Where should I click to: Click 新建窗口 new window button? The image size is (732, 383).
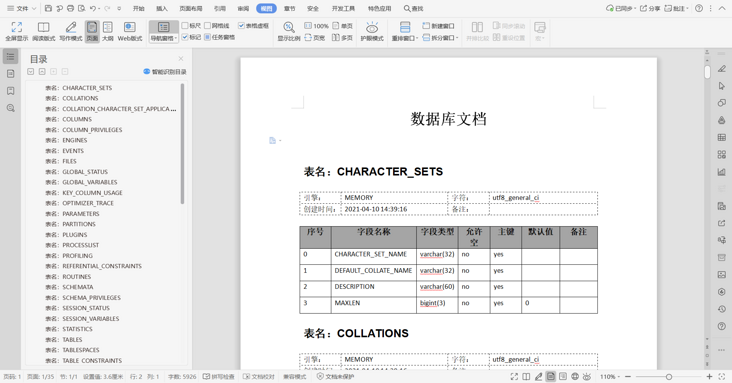pos(438,26)
